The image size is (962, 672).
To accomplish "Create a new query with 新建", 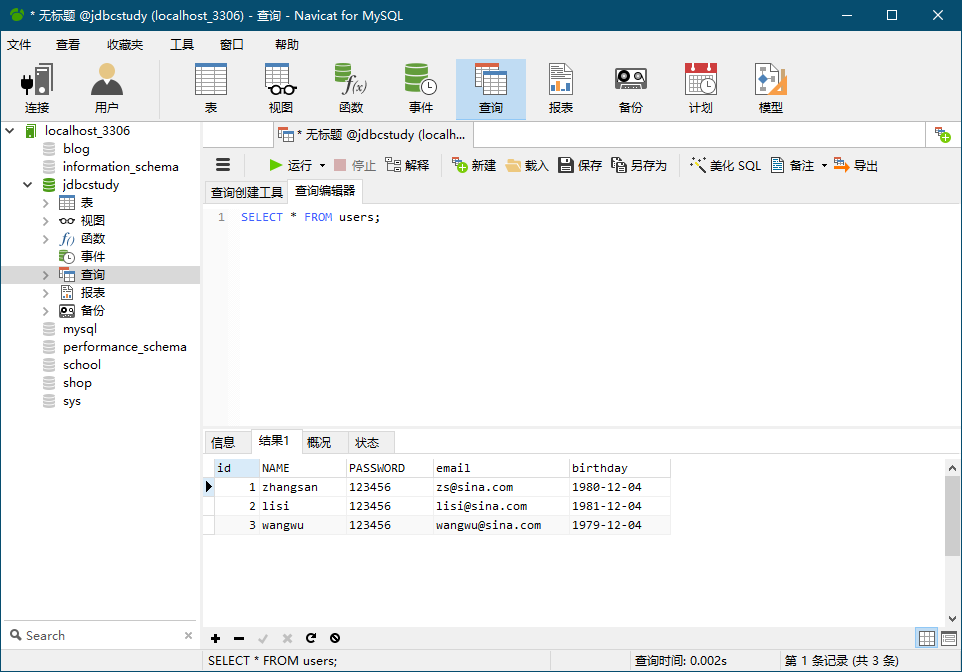I will click(x=474, y=165).
